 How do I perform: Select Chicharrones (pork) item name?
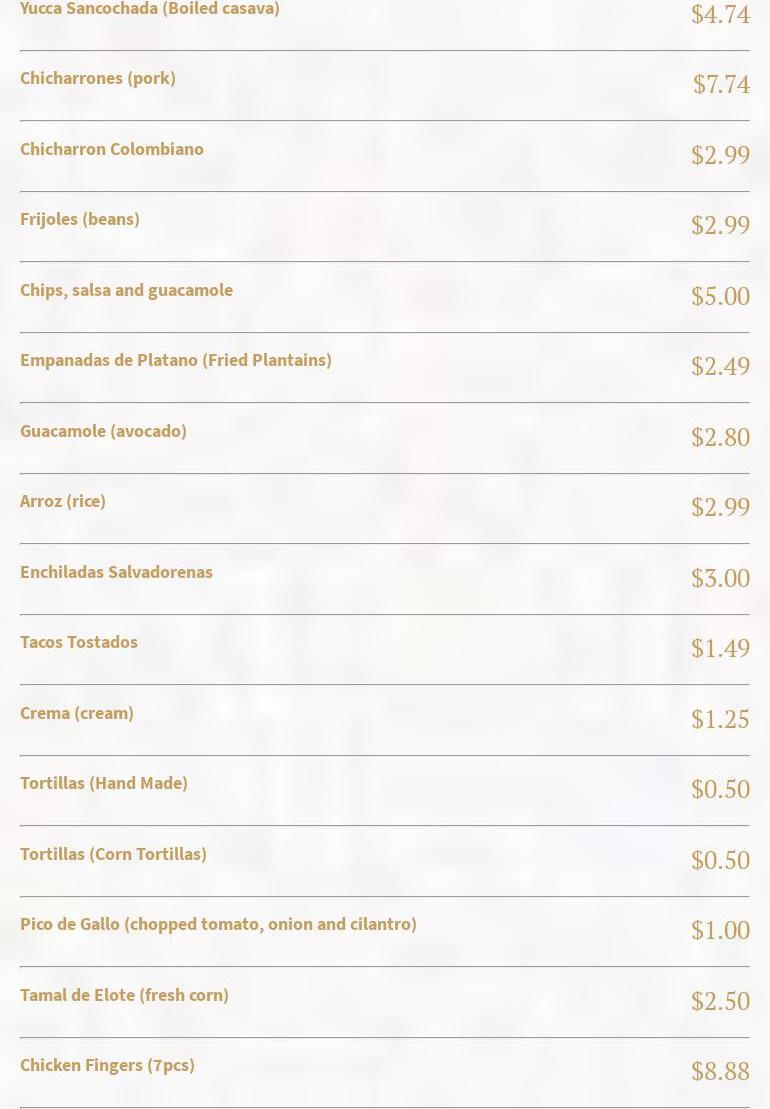tap(98, 78)
